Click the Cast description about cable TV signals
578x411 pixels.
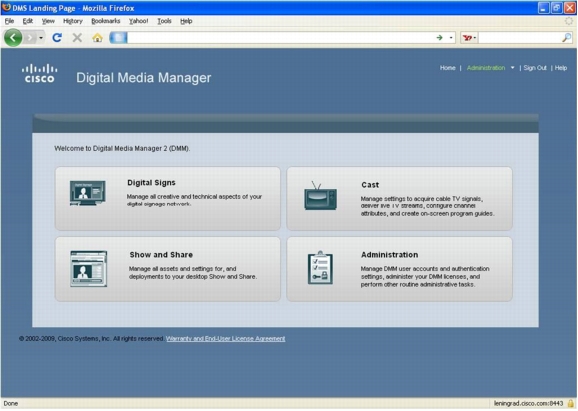click(x=427, y=206)
